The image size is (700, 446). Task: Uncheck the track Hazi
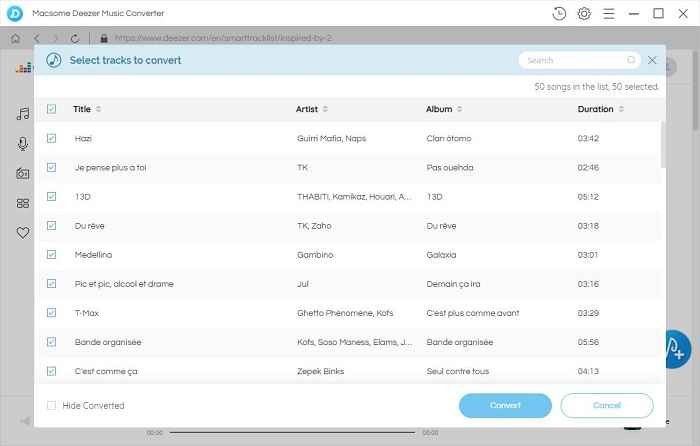(x=52, y=138)
